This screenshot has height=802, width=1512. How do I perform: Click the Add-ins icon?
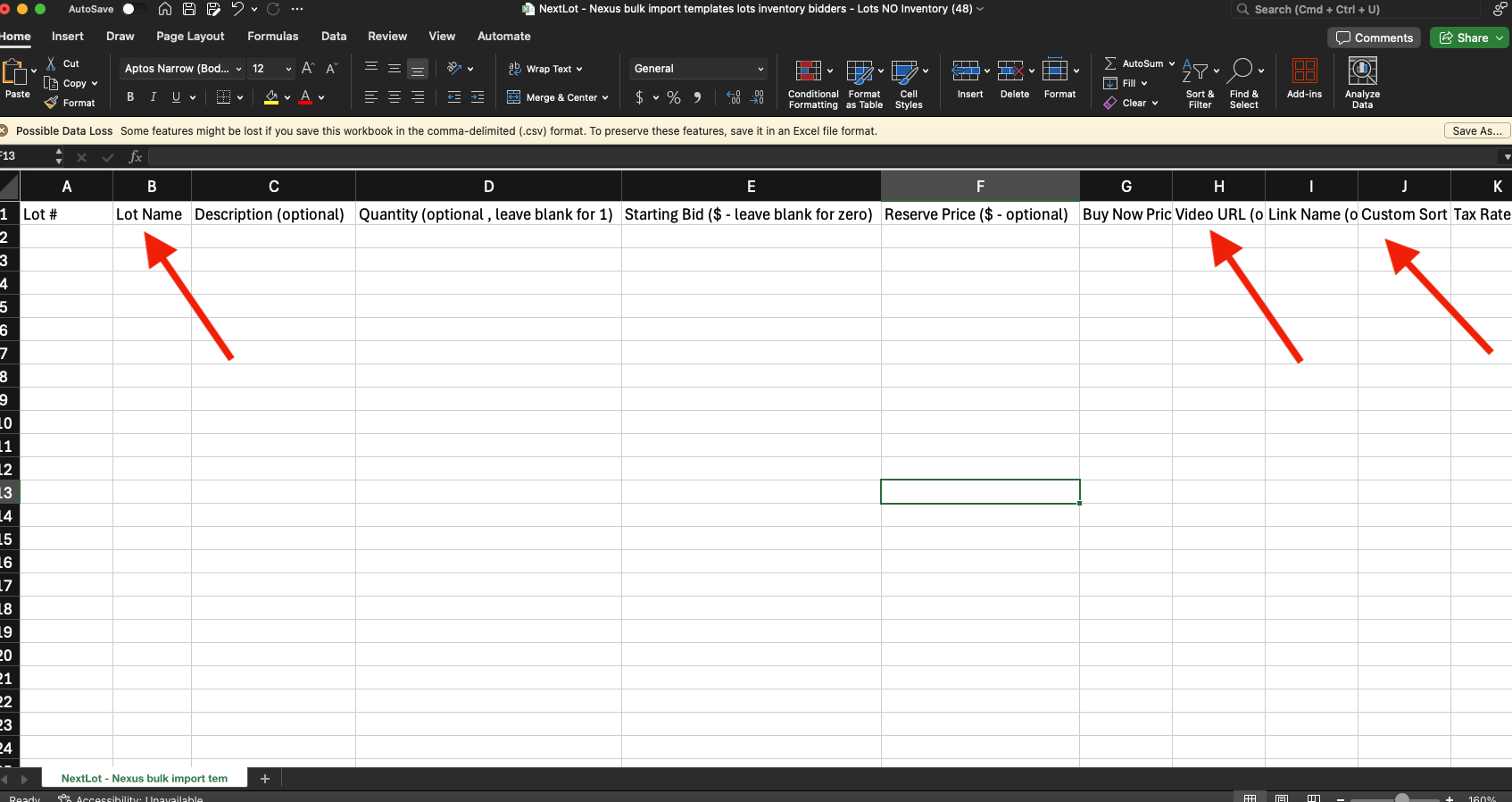(1304, 71)
